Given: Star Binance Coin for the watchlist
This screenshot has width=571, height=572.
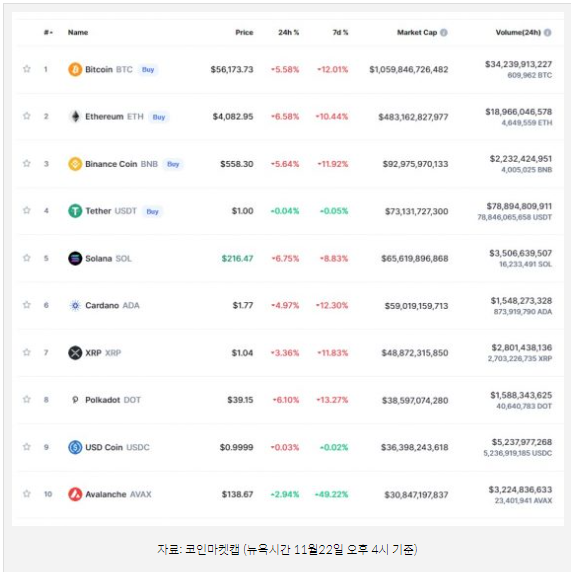Looking at the screenshot, I should (x=27, y=163).
